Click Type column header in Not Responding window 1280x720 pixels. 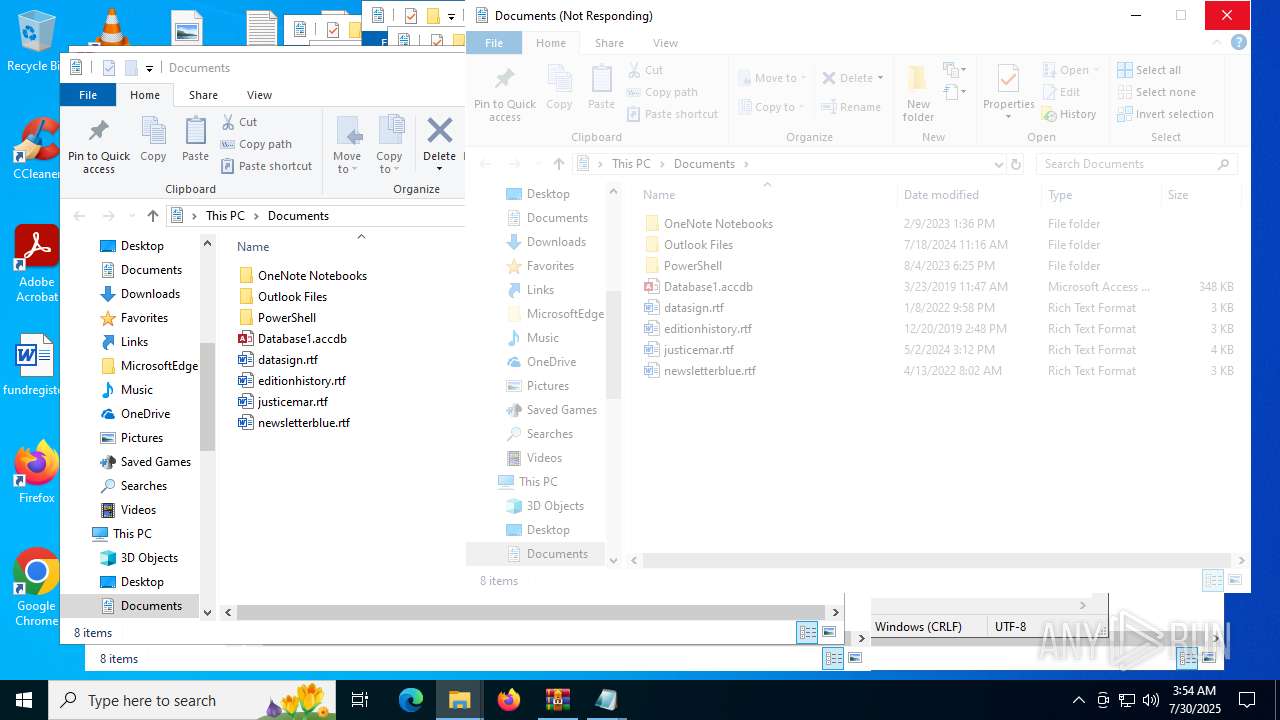pyautogui.click(x=1060, y=195)
